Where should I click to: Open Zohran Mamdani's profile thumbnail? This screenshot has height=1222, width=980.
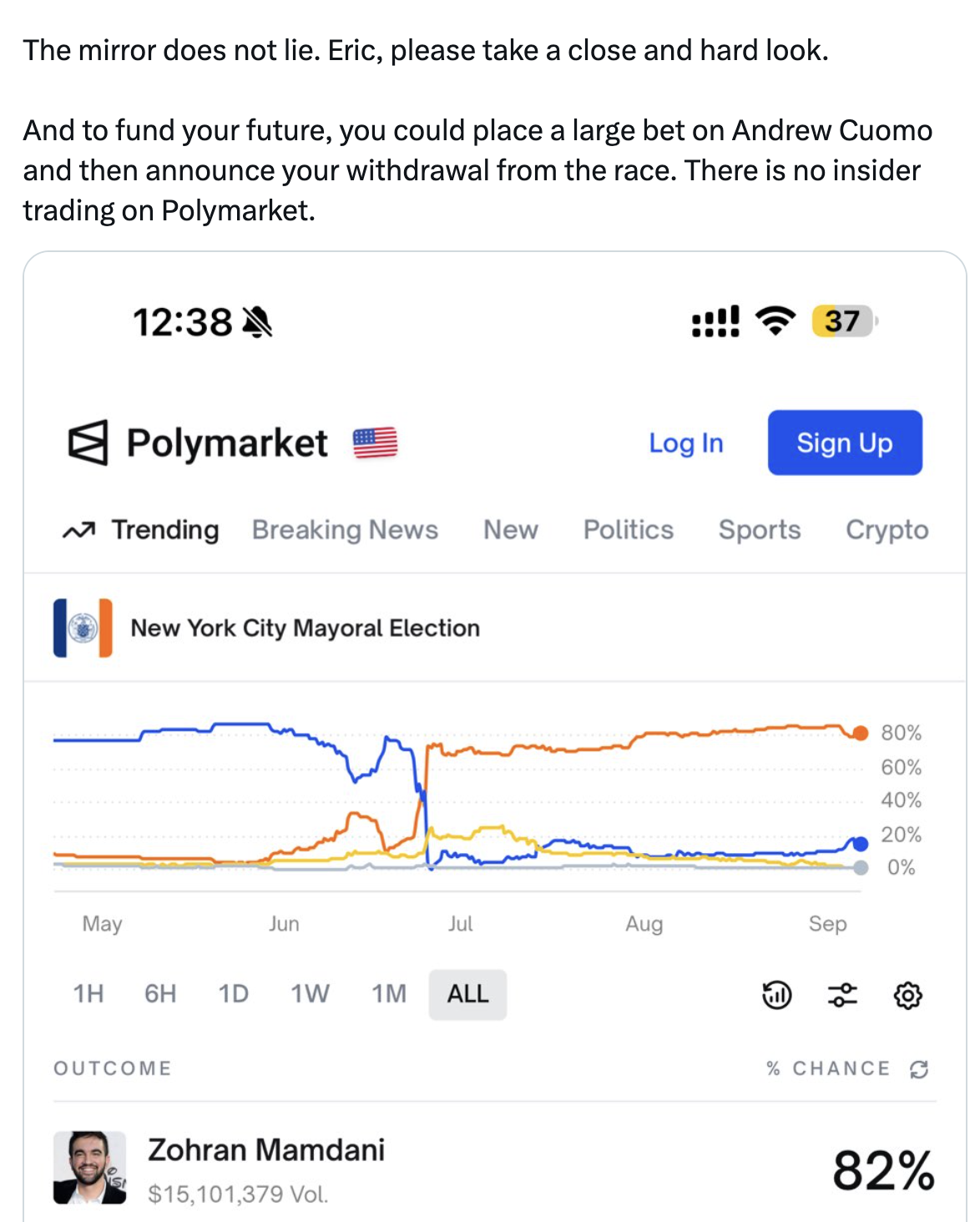coord(89,1168)
